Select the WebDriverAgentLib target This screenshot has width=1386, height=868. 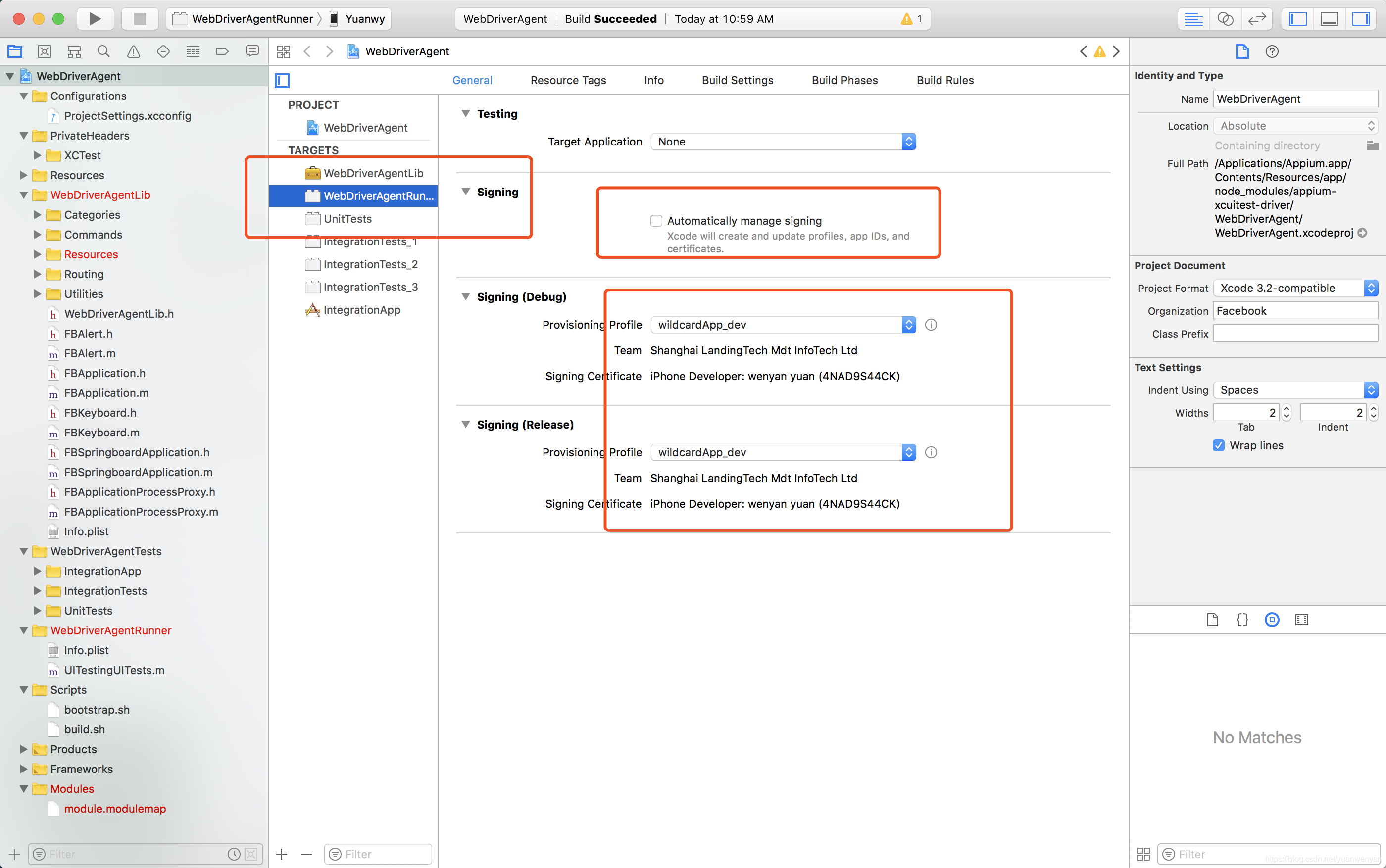(x=373, y=173)
